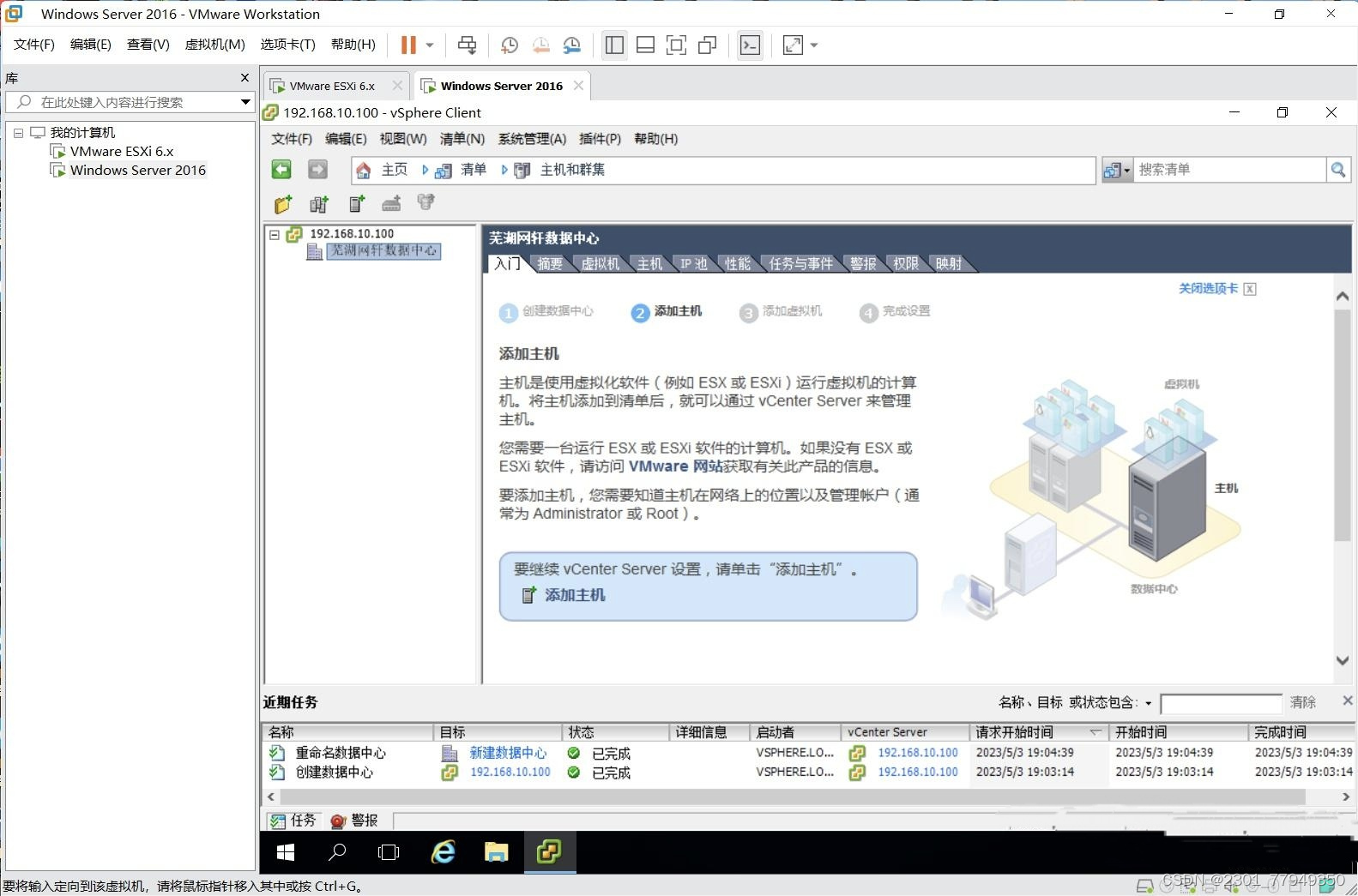Image resolution: width=1358 pixels, height=896 pixels.
Task: Toggle the library sidebar view icon
Action: [614, 45]
